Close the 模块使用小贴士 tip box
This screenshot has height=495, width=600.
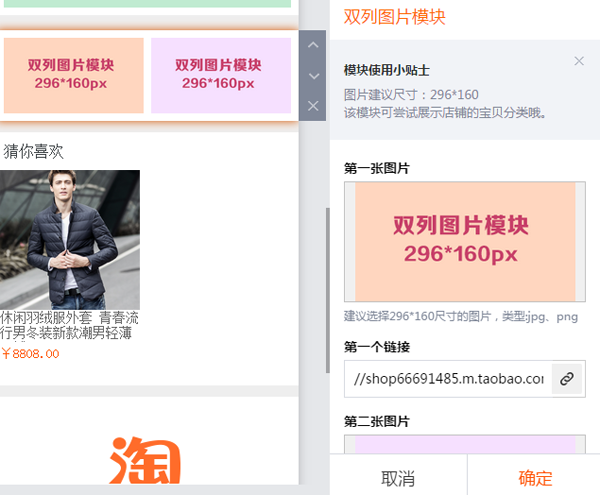tap(579, 62)
